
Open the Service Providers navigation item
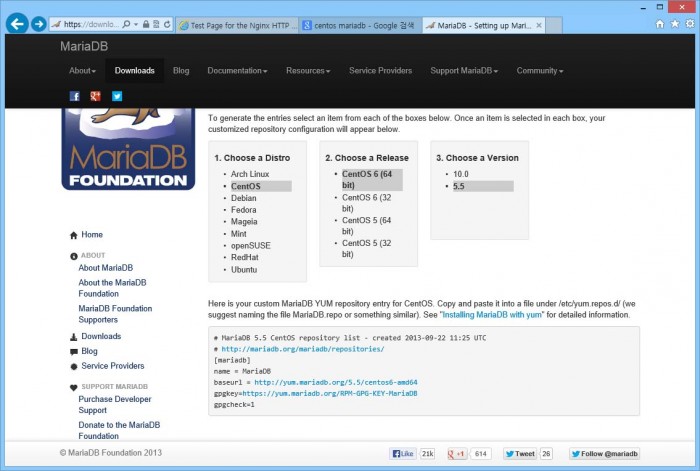point(380,71)
